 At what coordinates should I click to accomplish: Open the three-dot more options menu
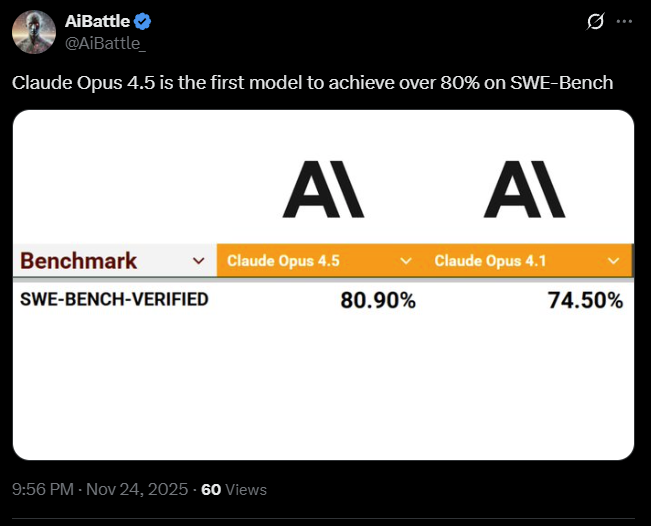click(626, 21)
